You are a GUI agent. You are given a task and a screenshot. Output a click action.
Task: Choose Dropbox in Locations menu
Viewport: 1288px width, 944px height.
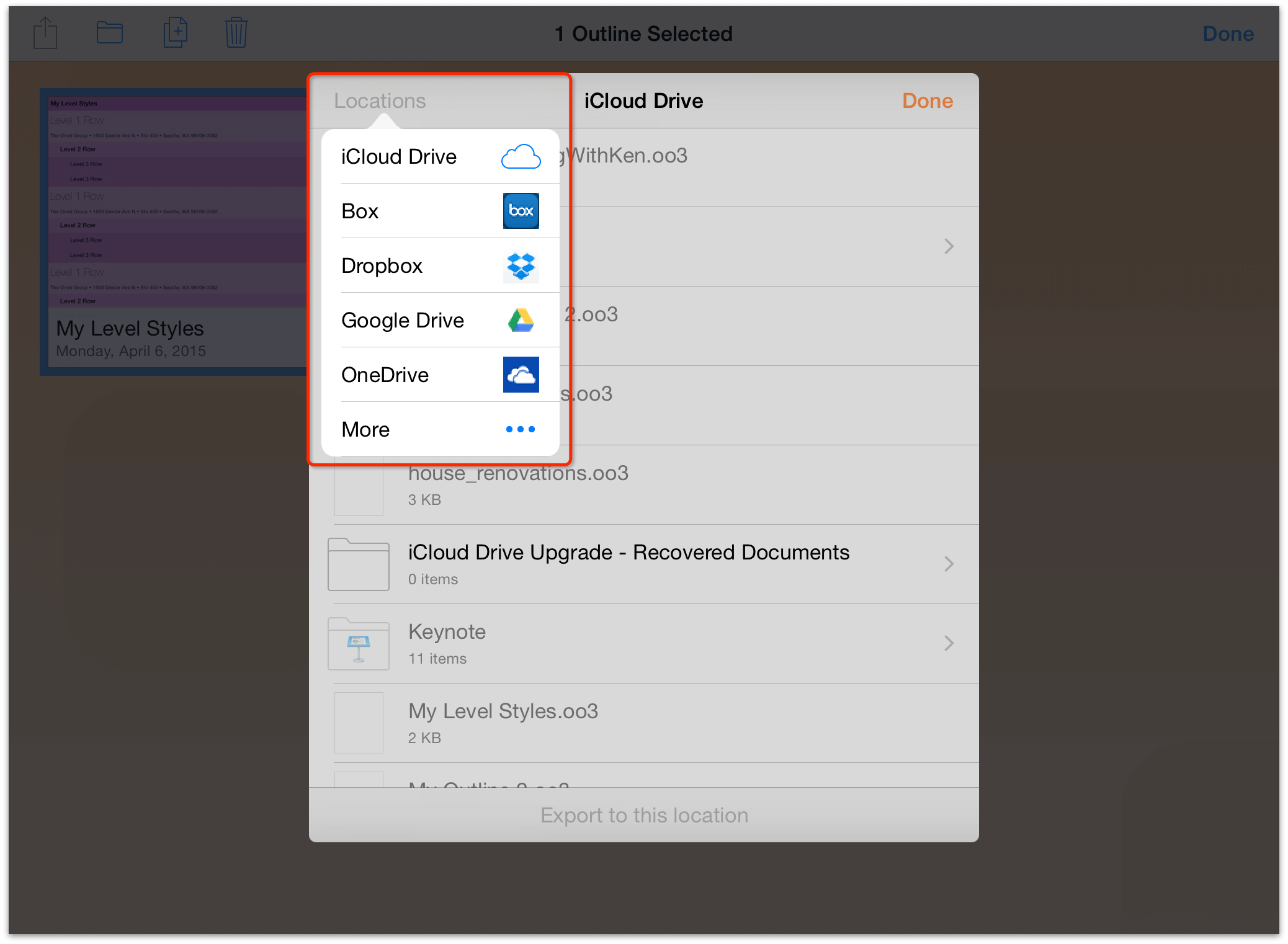coord(441,265)
